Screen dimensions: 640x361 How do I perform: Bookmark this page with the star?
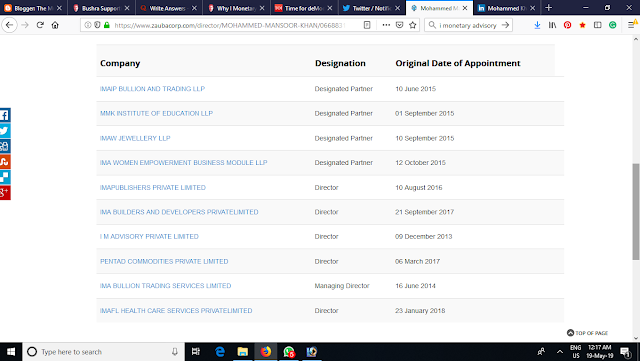(x=413, y=25)
